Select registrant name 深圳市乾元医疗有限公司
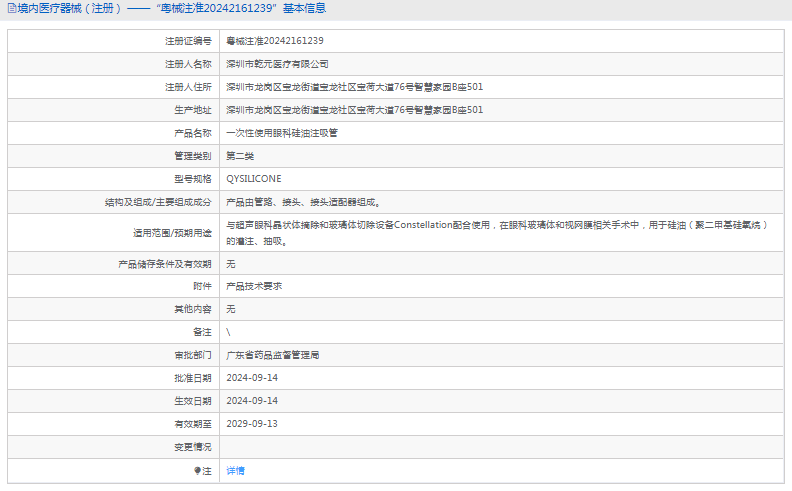 click(x=277, y=64)
